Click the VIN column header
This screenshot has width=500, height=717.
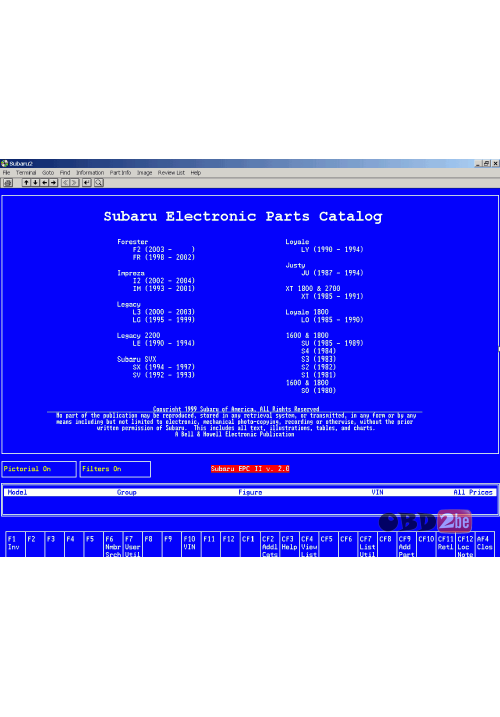coord(377,492)
